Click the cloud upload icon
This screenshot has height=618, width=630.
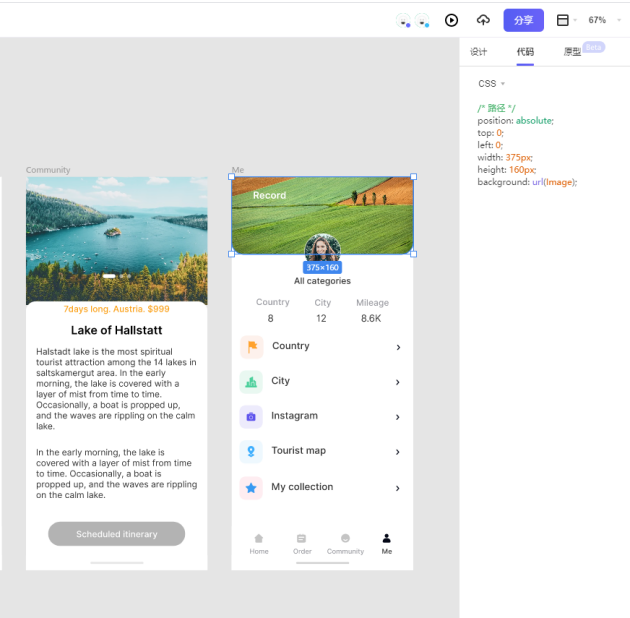click(x=483, y=20)
